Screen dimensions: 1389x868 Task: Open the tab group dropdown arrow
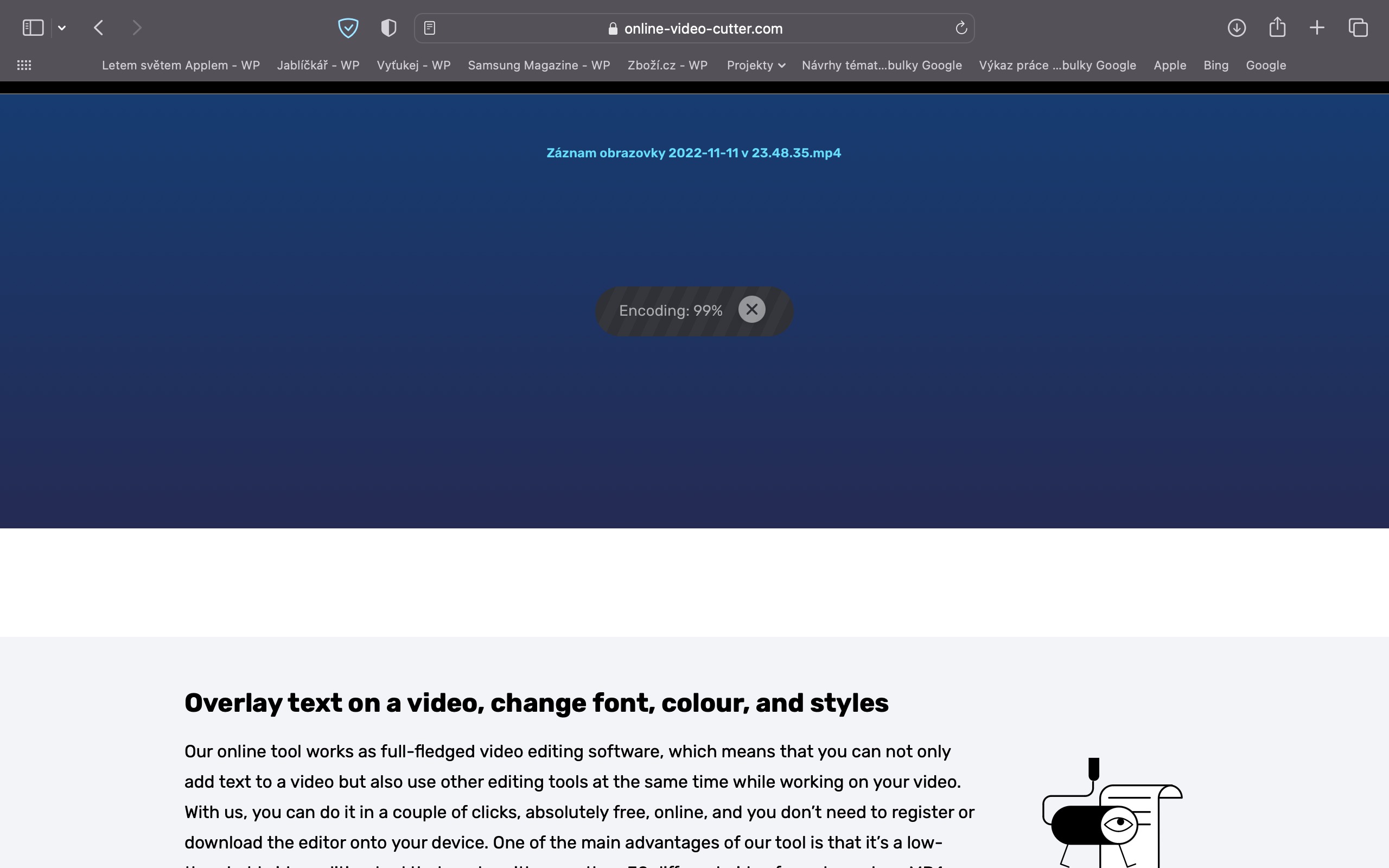click(x=62, y=28)
